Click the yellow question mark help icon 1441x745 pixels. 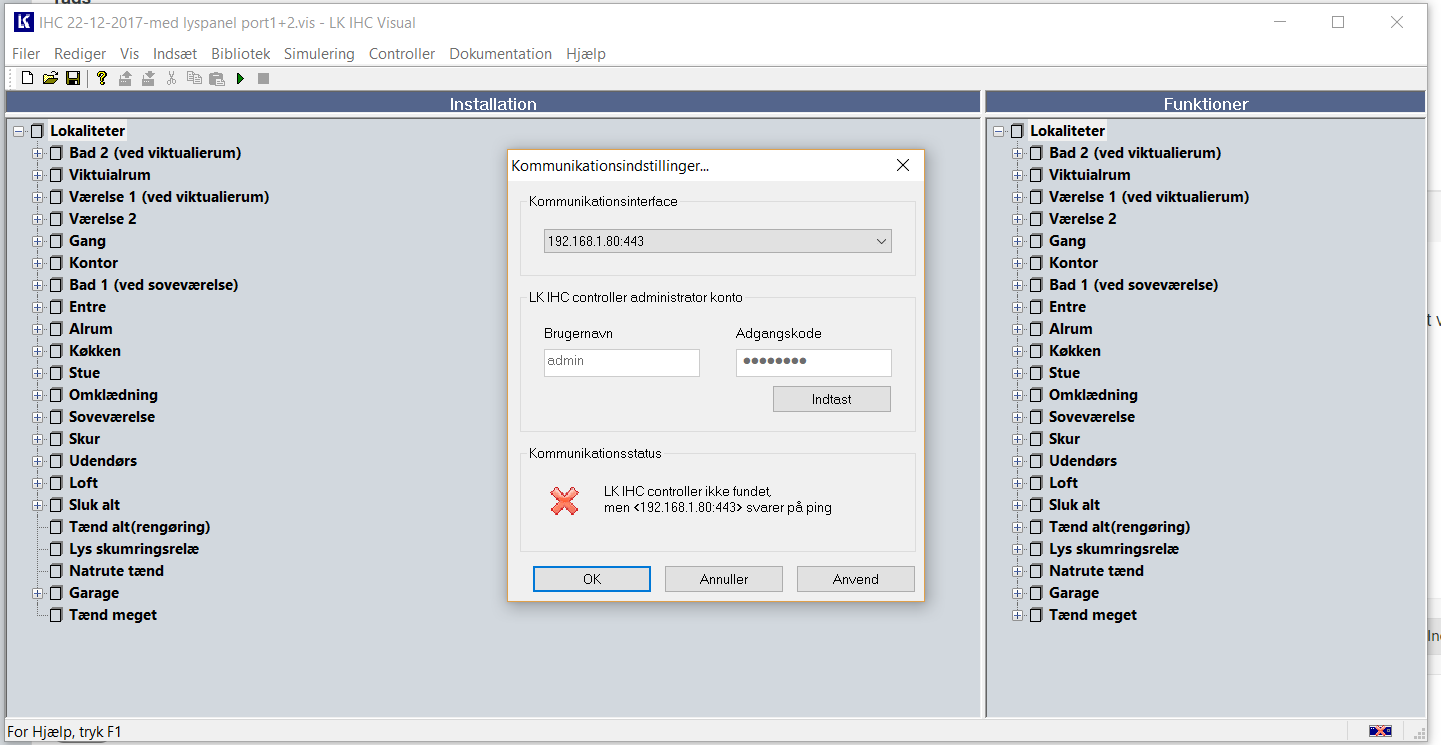click(x=101, y=78)
